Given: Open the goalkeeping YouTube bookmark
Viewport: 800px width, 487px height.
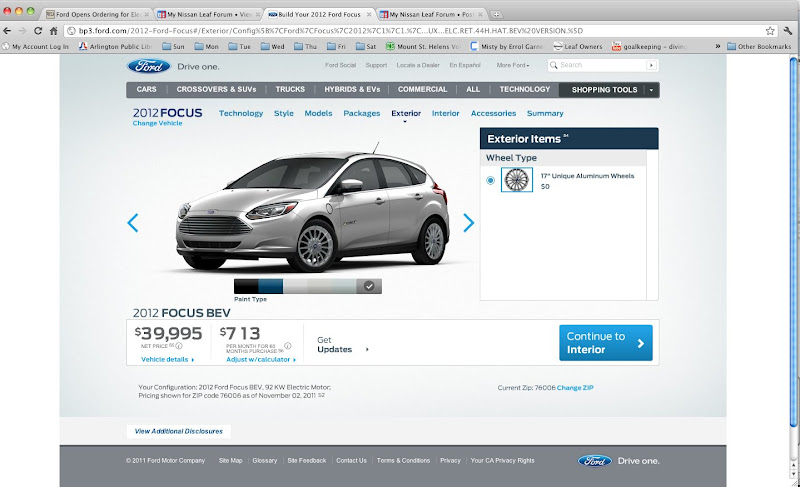Looking at the screenshot, I should [x=649, y=46].
